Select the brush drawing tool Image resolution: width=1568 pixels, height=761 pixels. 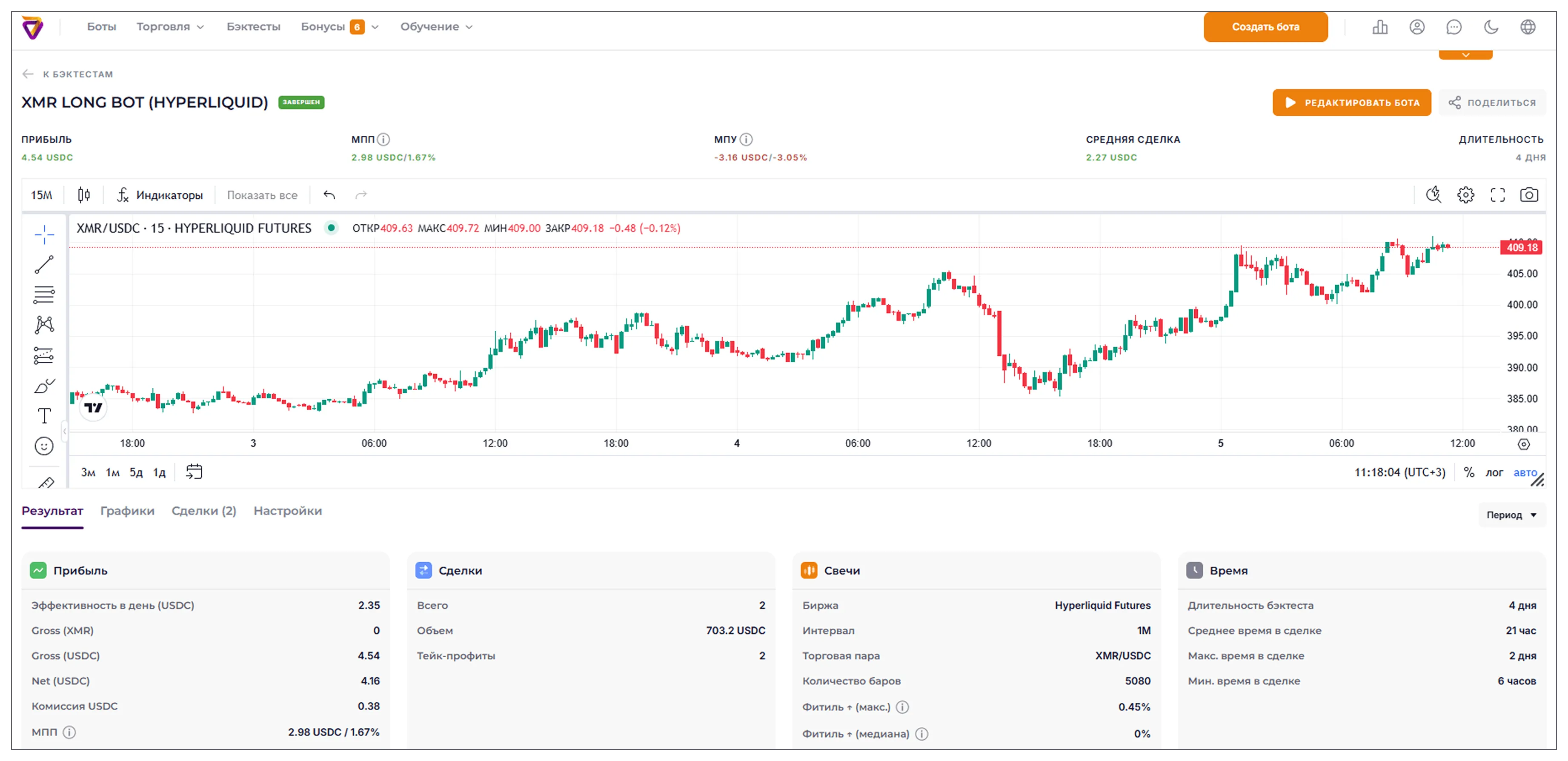[44, 385]
